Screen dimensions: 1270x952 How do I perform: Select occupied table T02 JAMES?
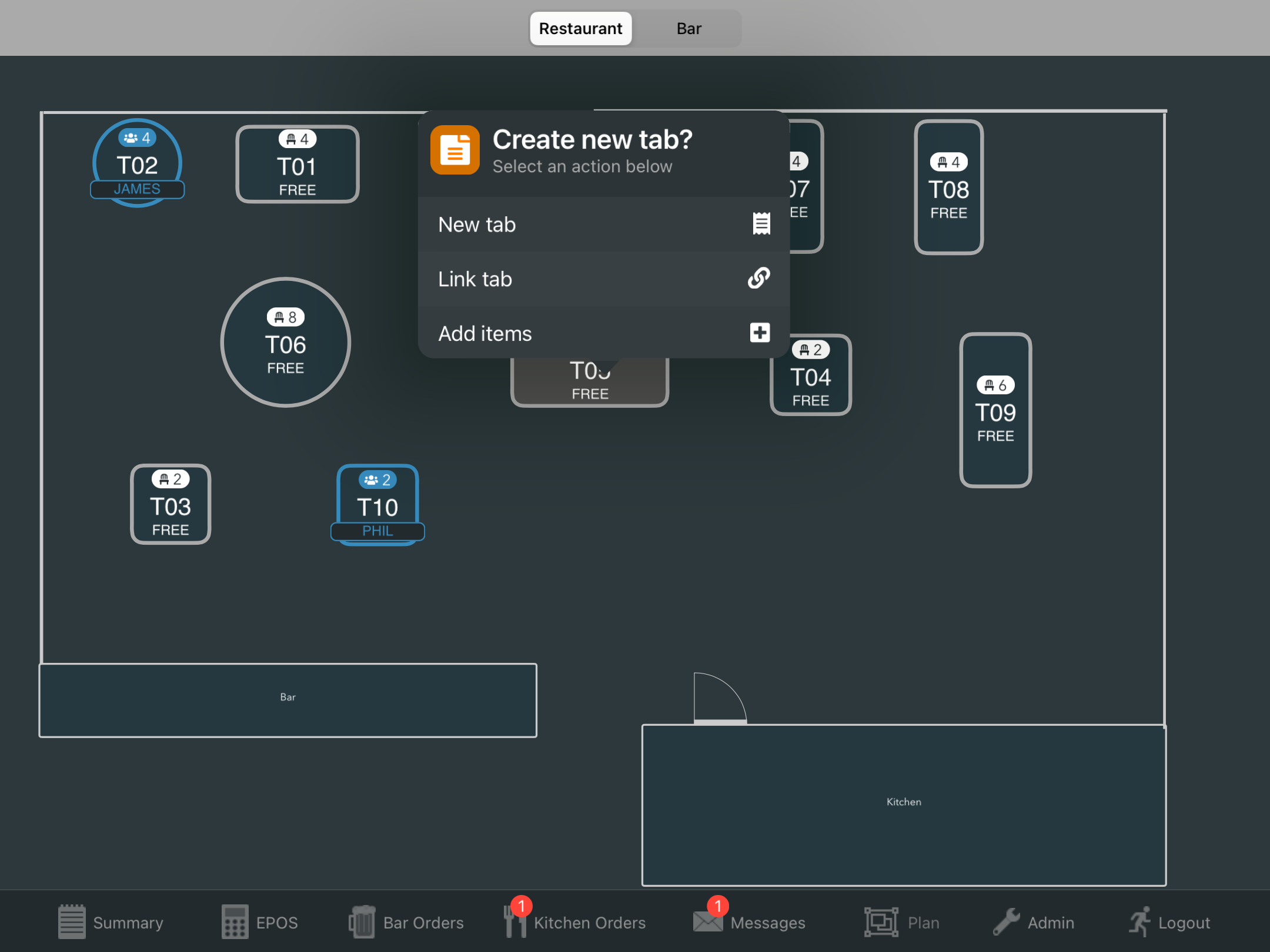pos(137,164)
